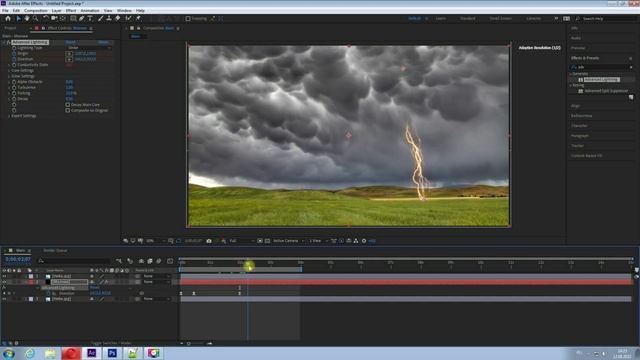
Task: Open the Lightning Type dropdown
Action: (89, 48)
